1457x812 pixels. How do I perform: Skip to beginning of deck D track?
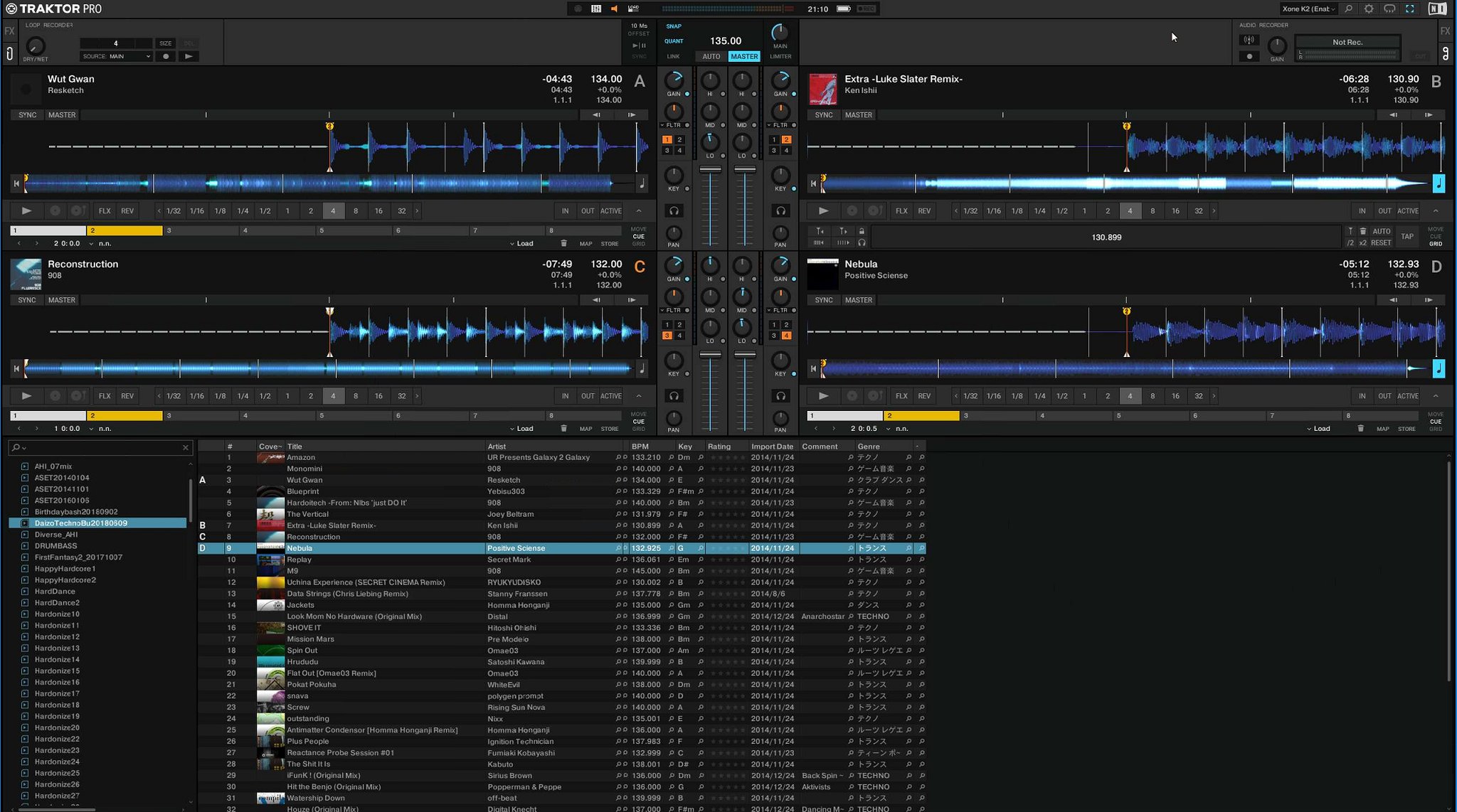coord(813,368)
